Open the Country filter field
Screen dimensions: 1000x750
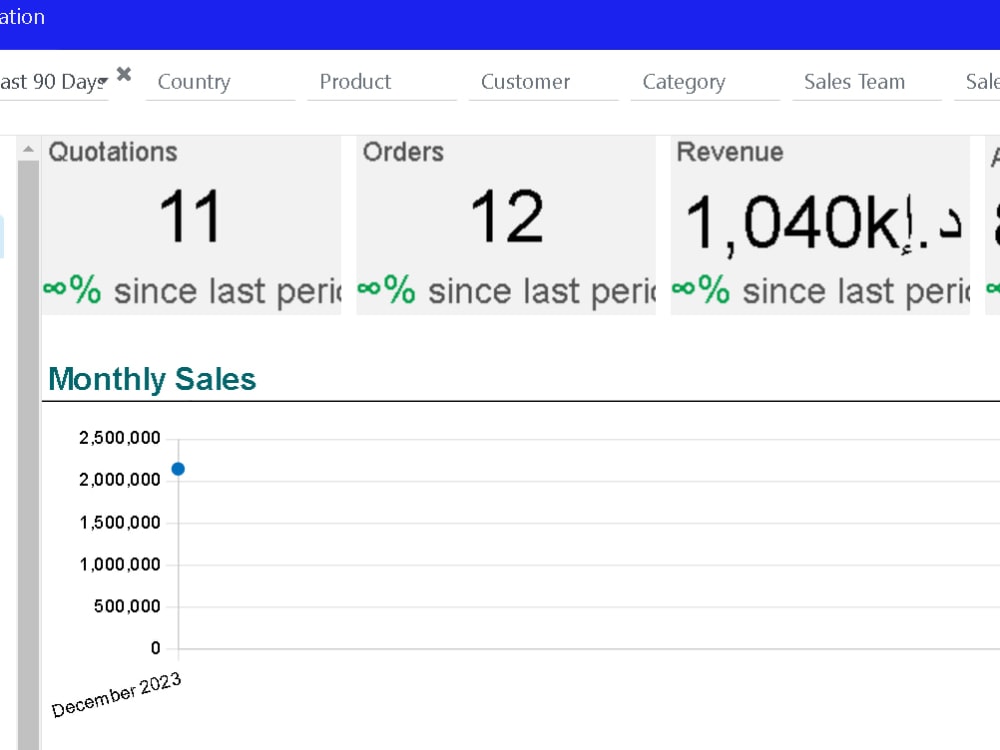click(220, 82)
